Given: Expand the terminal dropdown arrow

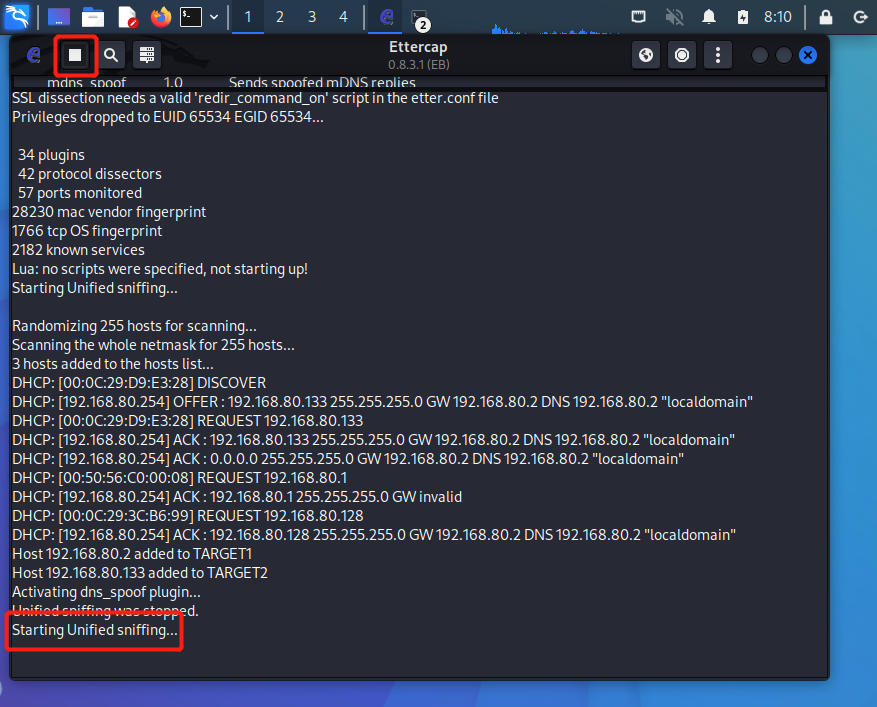Looking at the screenshot, I should tap(214, 17).
